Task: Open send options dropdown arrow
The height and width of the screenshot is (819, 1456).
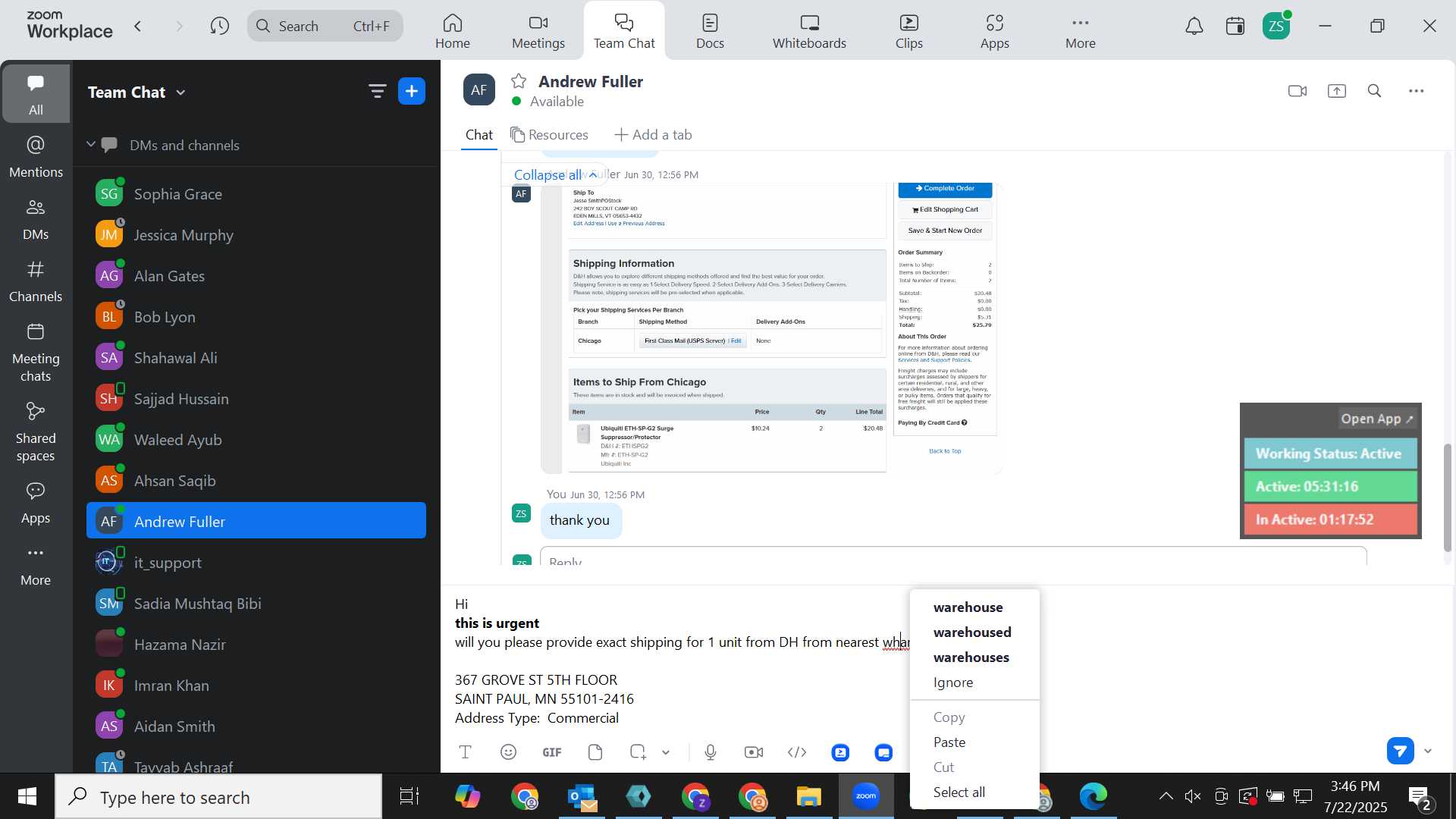Action: coord(1429,752)
